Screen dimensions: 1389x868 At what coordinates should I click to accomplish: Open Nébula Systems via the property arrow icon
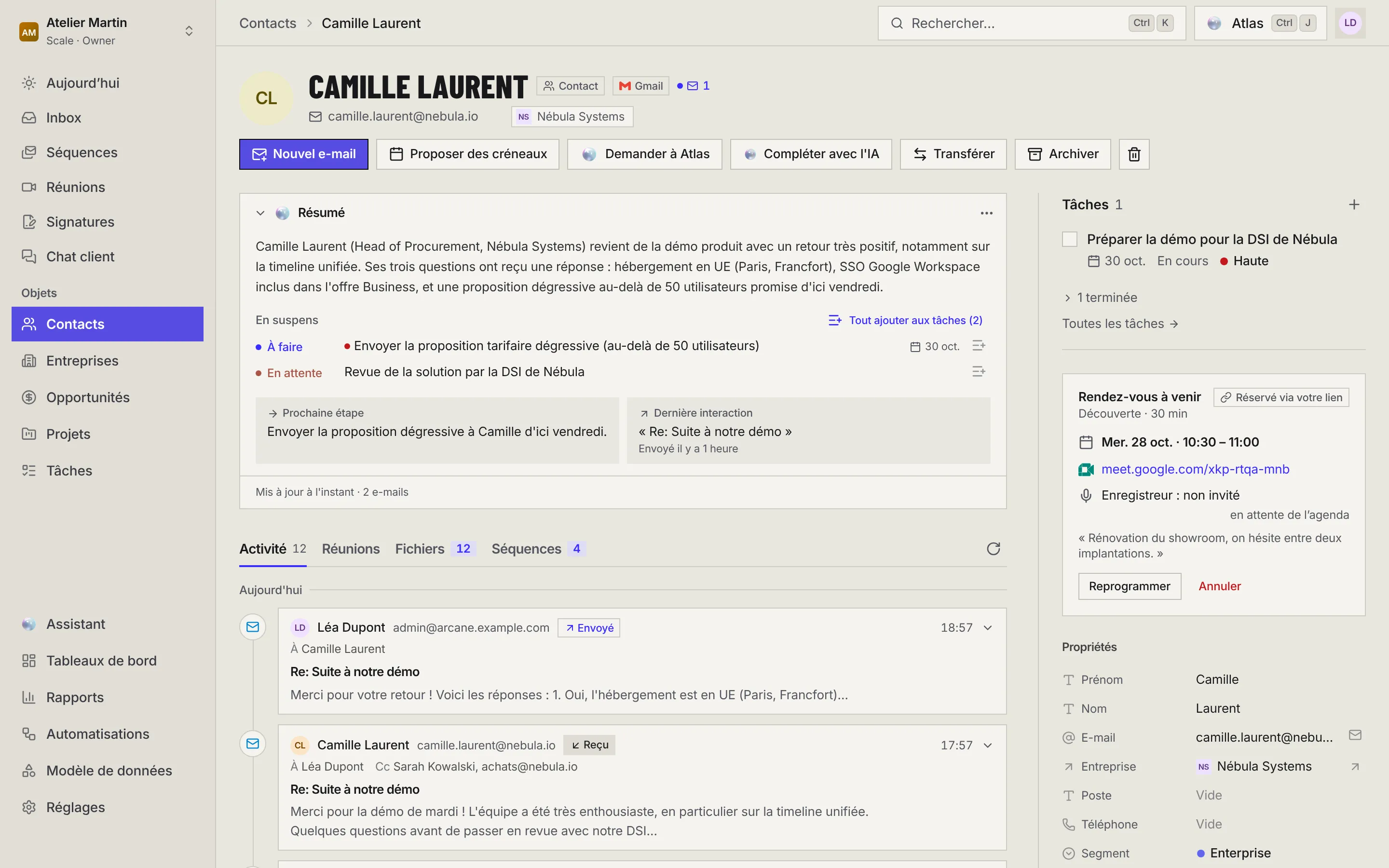(x=1355, y=766)
